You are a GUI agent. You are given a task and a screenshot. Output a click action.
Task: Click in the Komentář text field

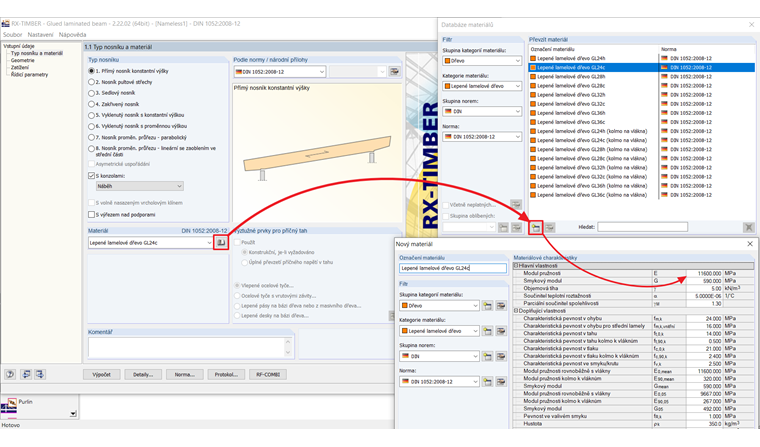click(x=187, y=347)
